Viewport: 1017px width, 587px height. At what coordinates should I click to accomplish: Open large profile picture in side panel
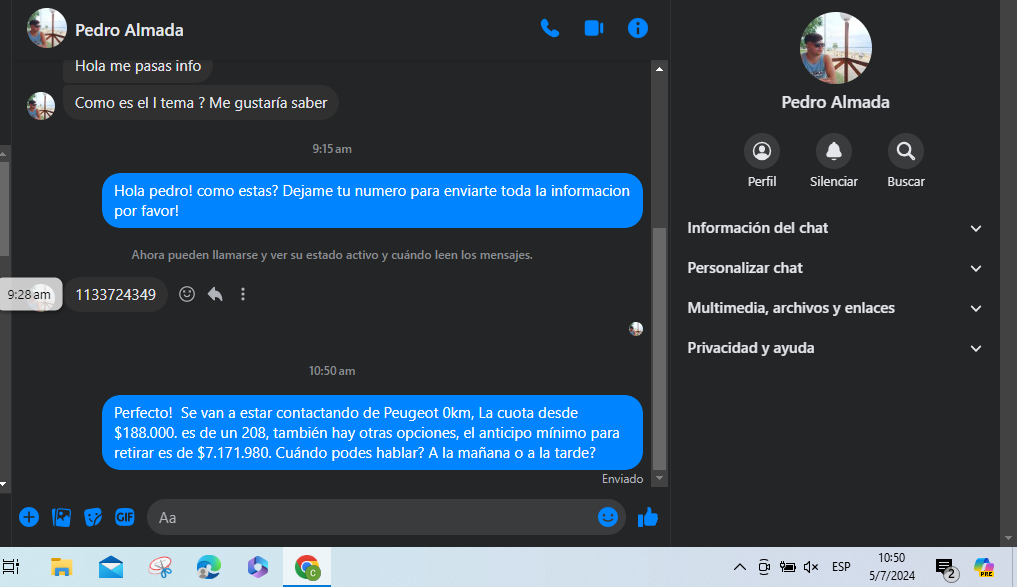[835, 48]
